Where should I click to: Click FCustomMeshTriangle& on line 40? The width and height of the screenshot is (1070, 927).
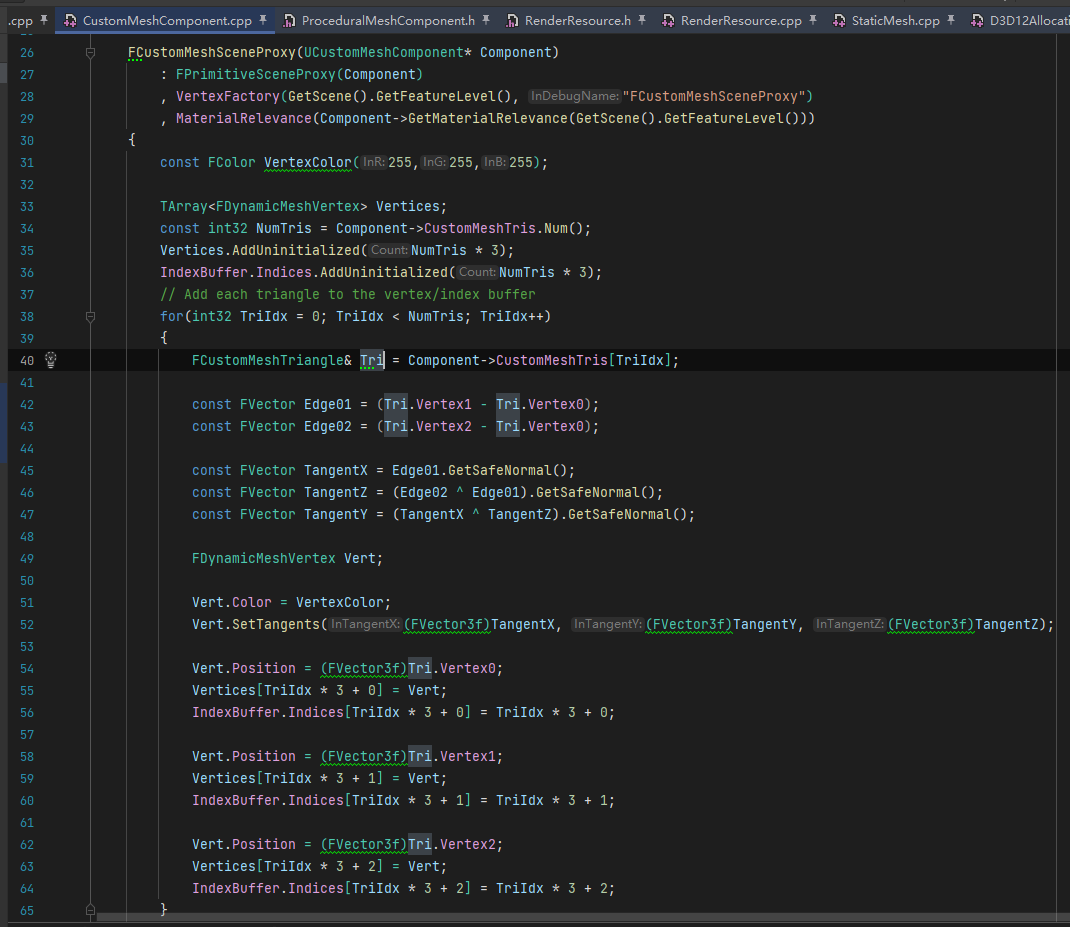272,360
